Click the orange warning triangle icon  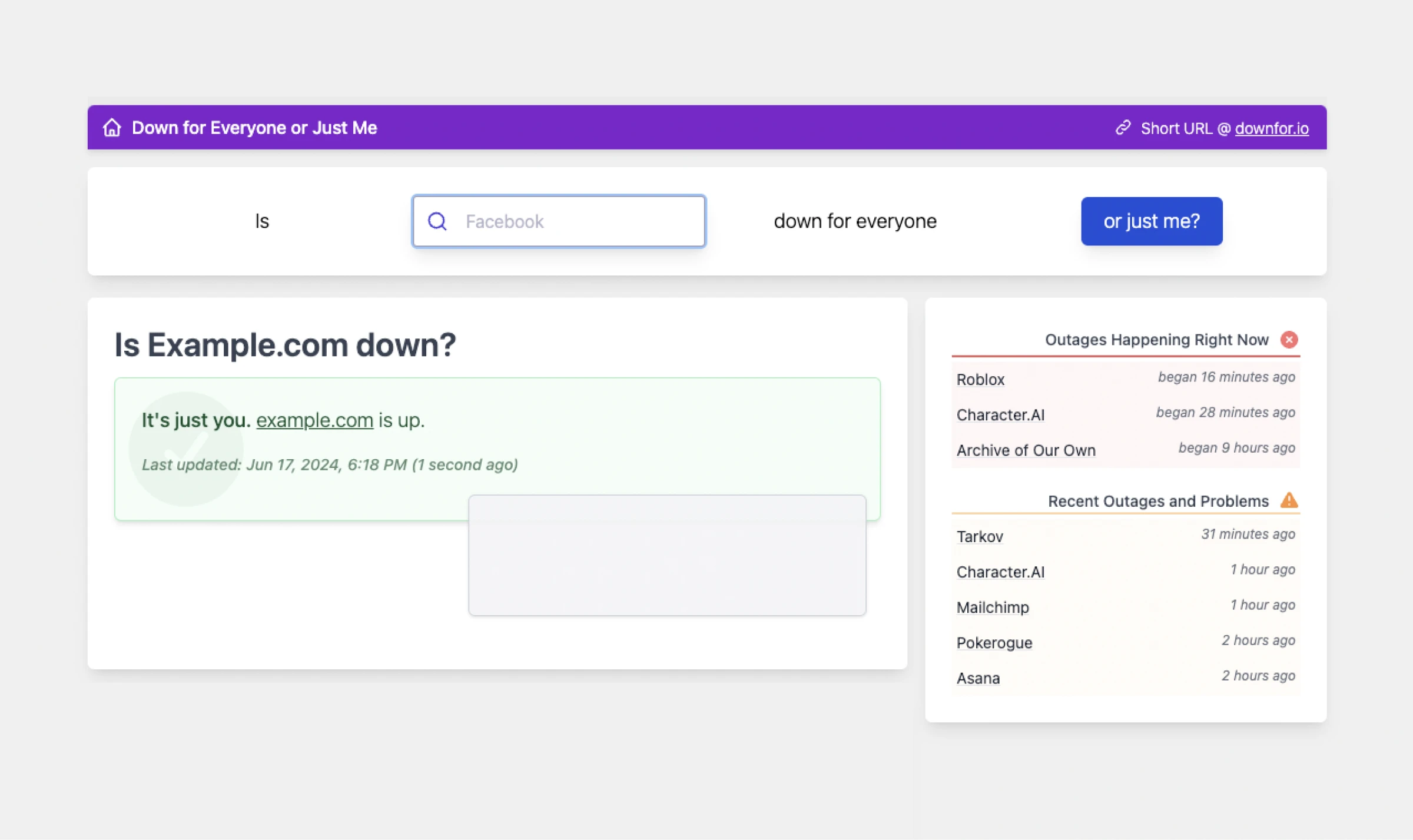pos(1289,500)
